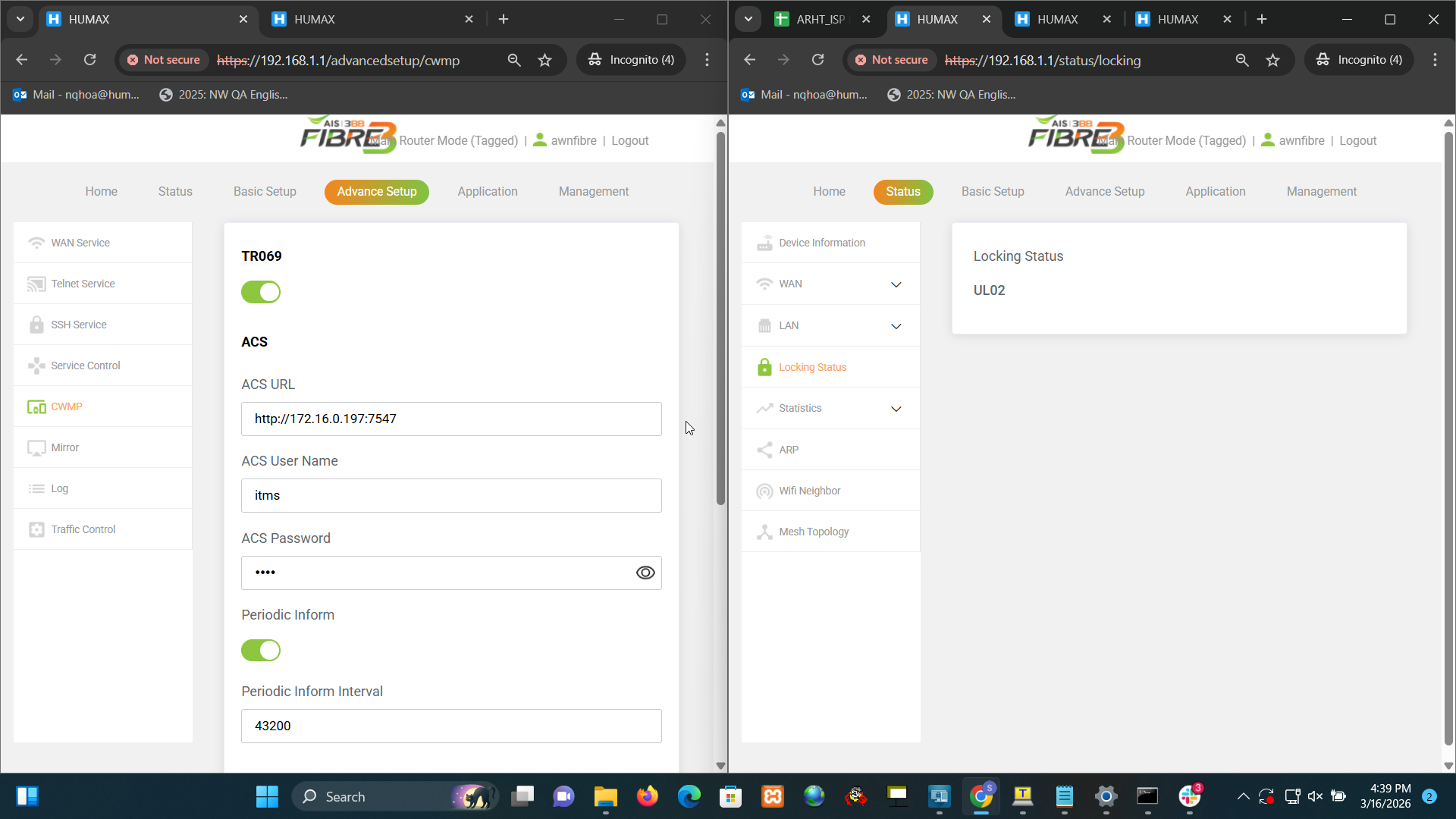Click the ACS URL input field

click(451, 419)
